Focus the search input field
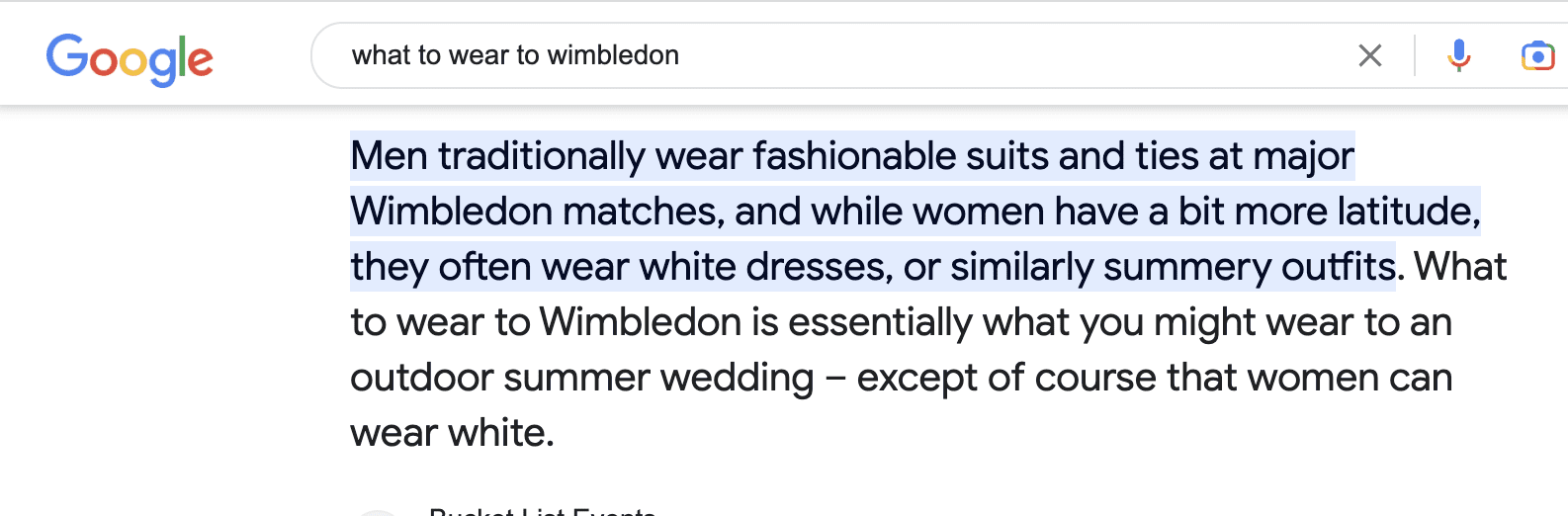Screen dimensions: 1568x516 pos(989,55)
